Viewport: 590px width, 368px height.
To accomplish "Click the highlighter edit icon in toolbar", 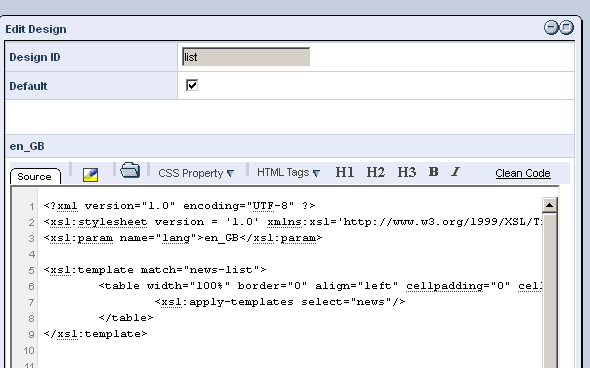I will click(x=90, y=175).
